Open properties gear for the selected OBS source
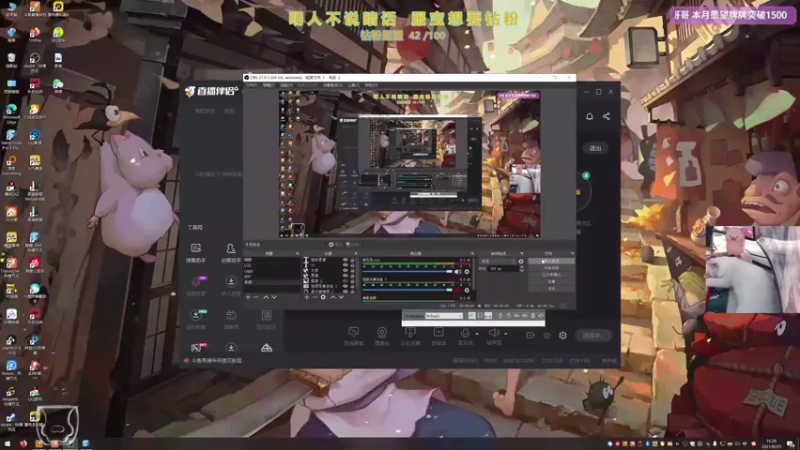The height and width of the screenshot is (450, 800). point(323,297)
